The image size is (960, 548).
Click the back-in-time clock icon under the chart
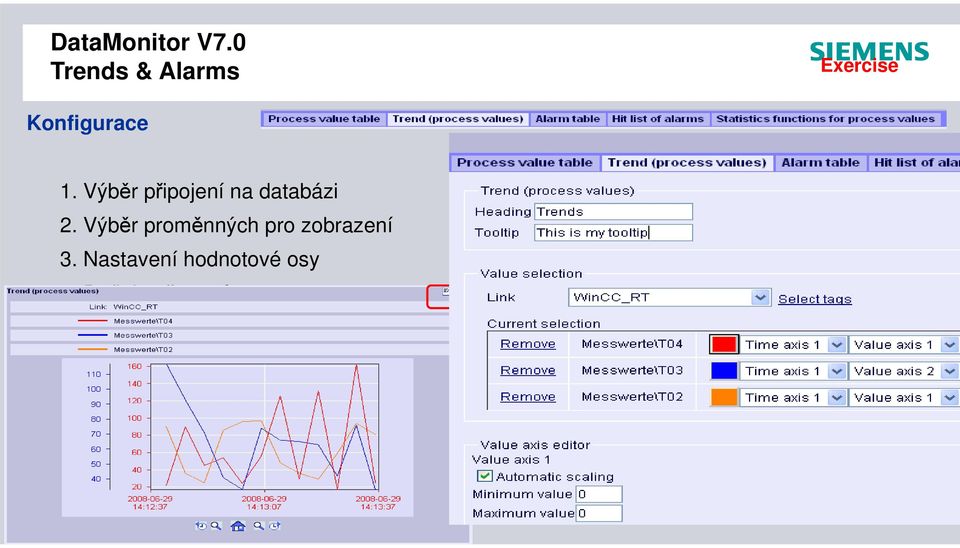coord(200,526)
